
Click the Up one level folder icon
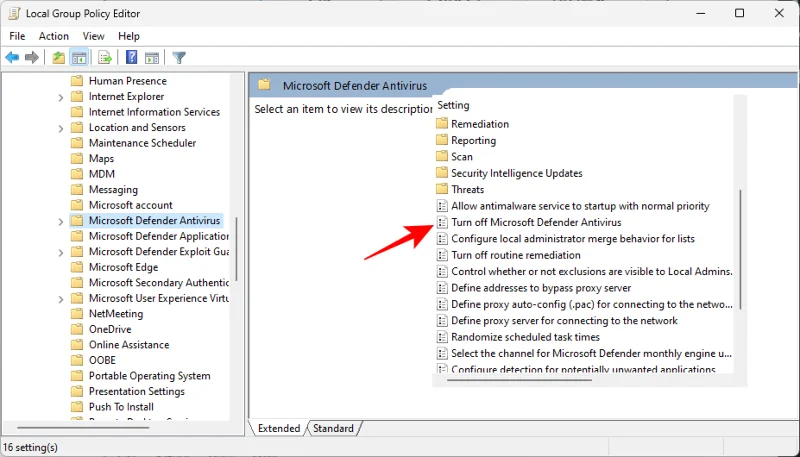pyautogui.click(x=59, y=58)
